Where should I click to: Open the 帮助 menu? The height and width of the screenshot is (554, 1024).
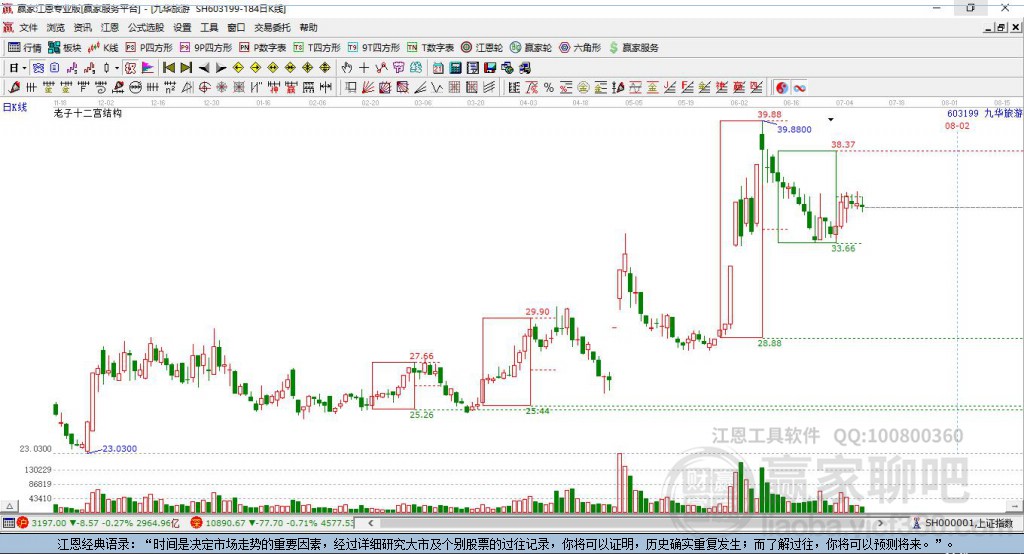point(308,27)
